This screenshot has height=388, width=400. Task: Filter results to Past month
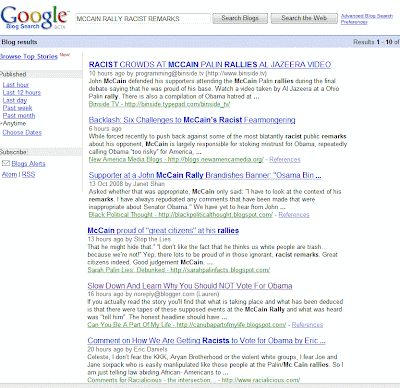(19, 116)
